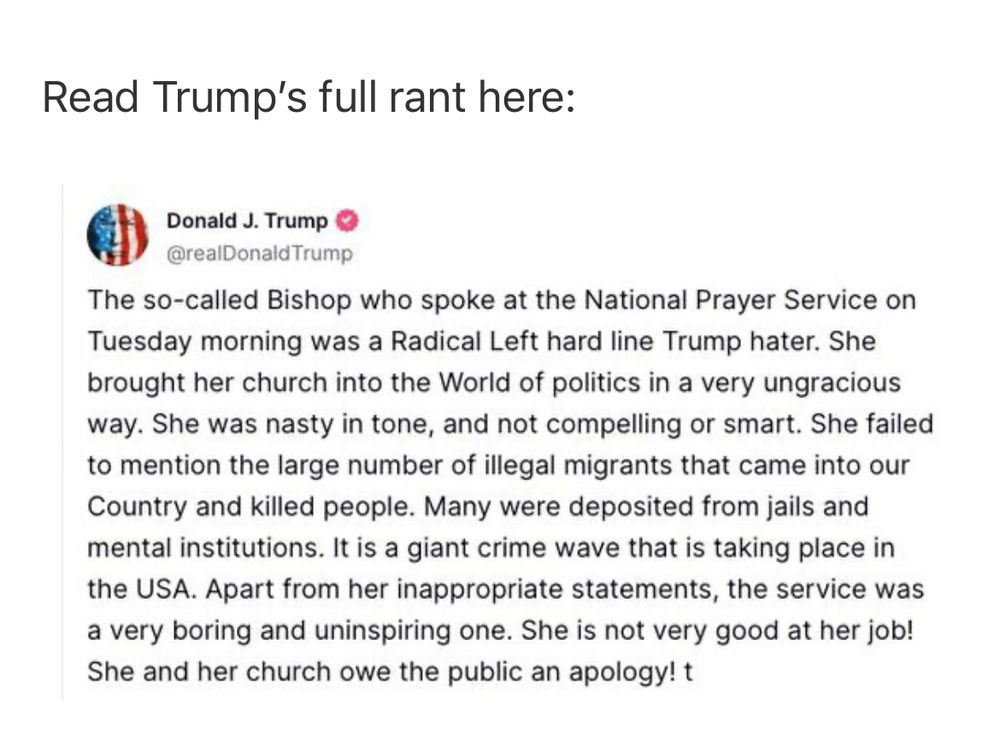Click the words "mental institutions"
This screenshot has height=745, width=1000.
point(205,548)
